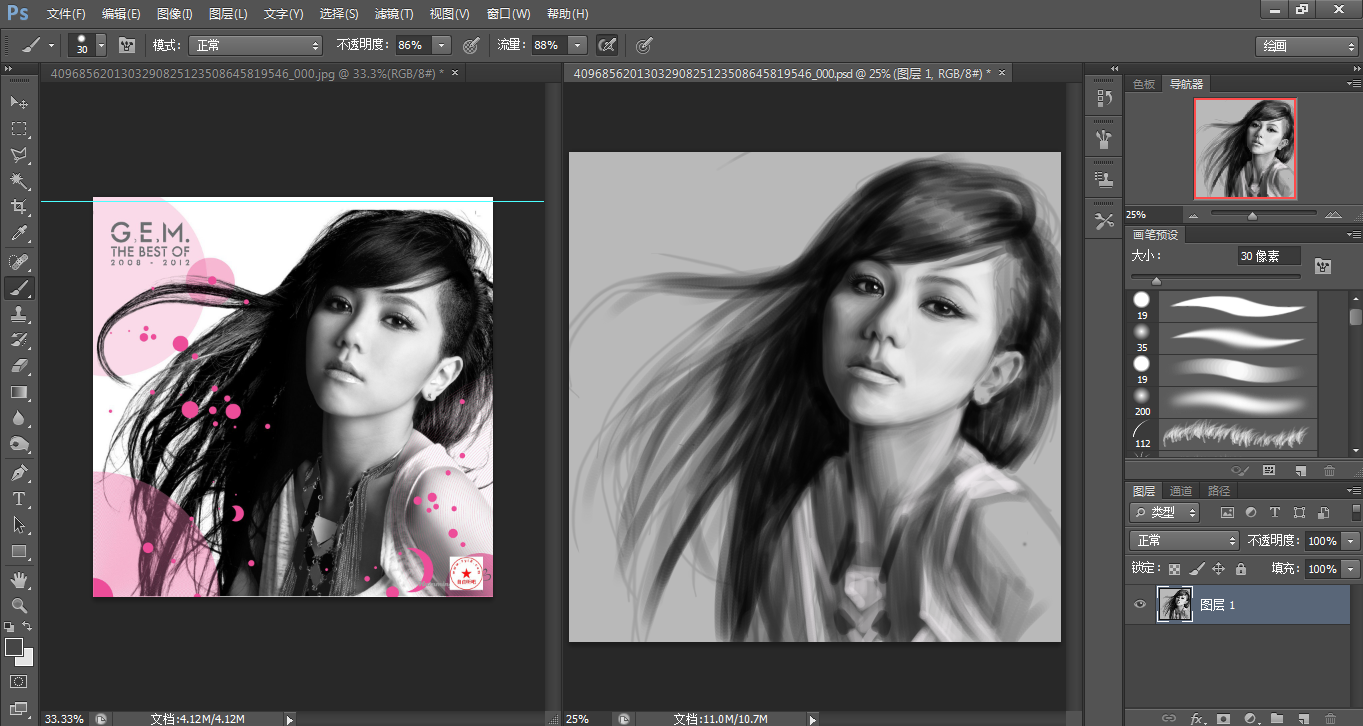
Task: Select the Zoom tool
Action: click(x=19, y=605)
